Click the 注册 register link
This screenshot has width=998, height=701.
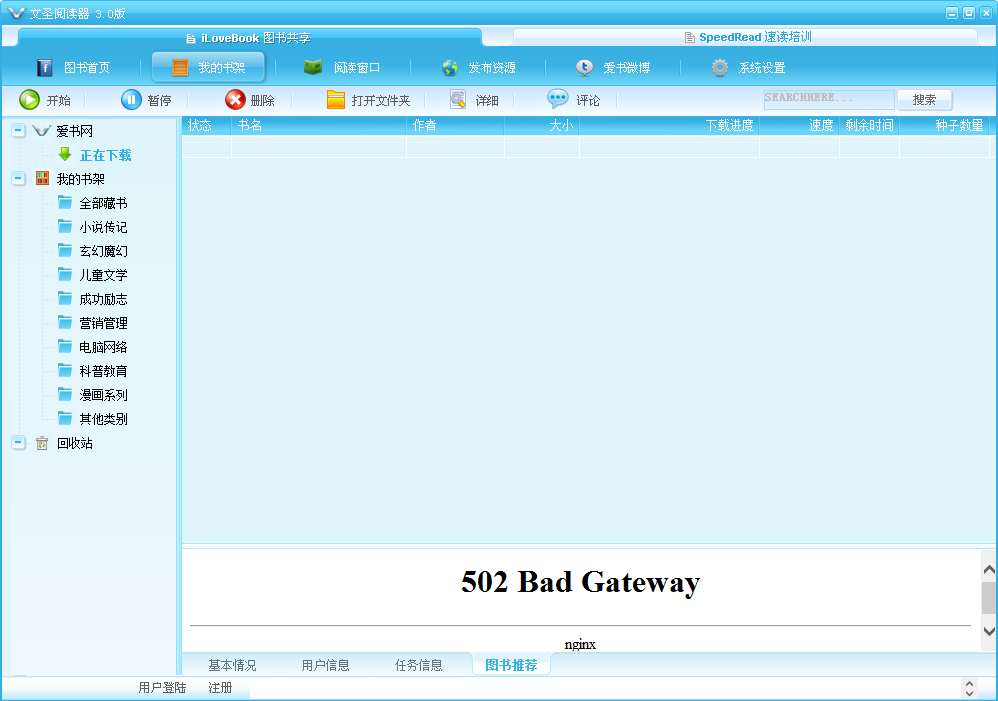(x=220, y=688)
